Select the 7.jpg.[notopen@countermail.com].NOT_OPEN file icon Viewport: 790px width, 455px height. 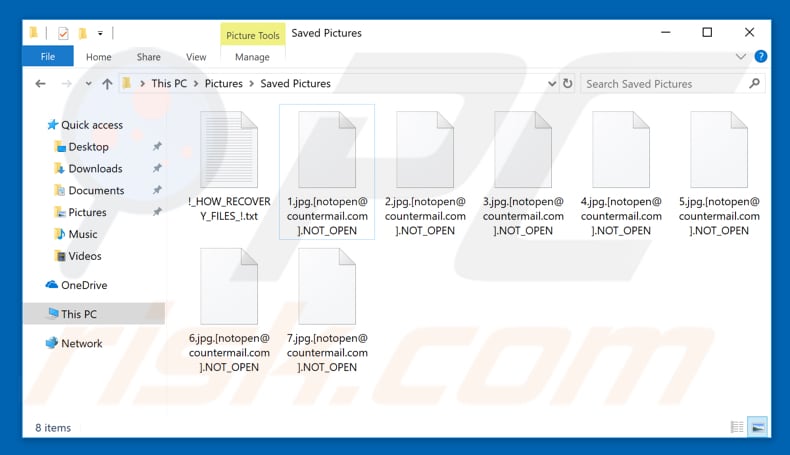[x=327, y=287]
